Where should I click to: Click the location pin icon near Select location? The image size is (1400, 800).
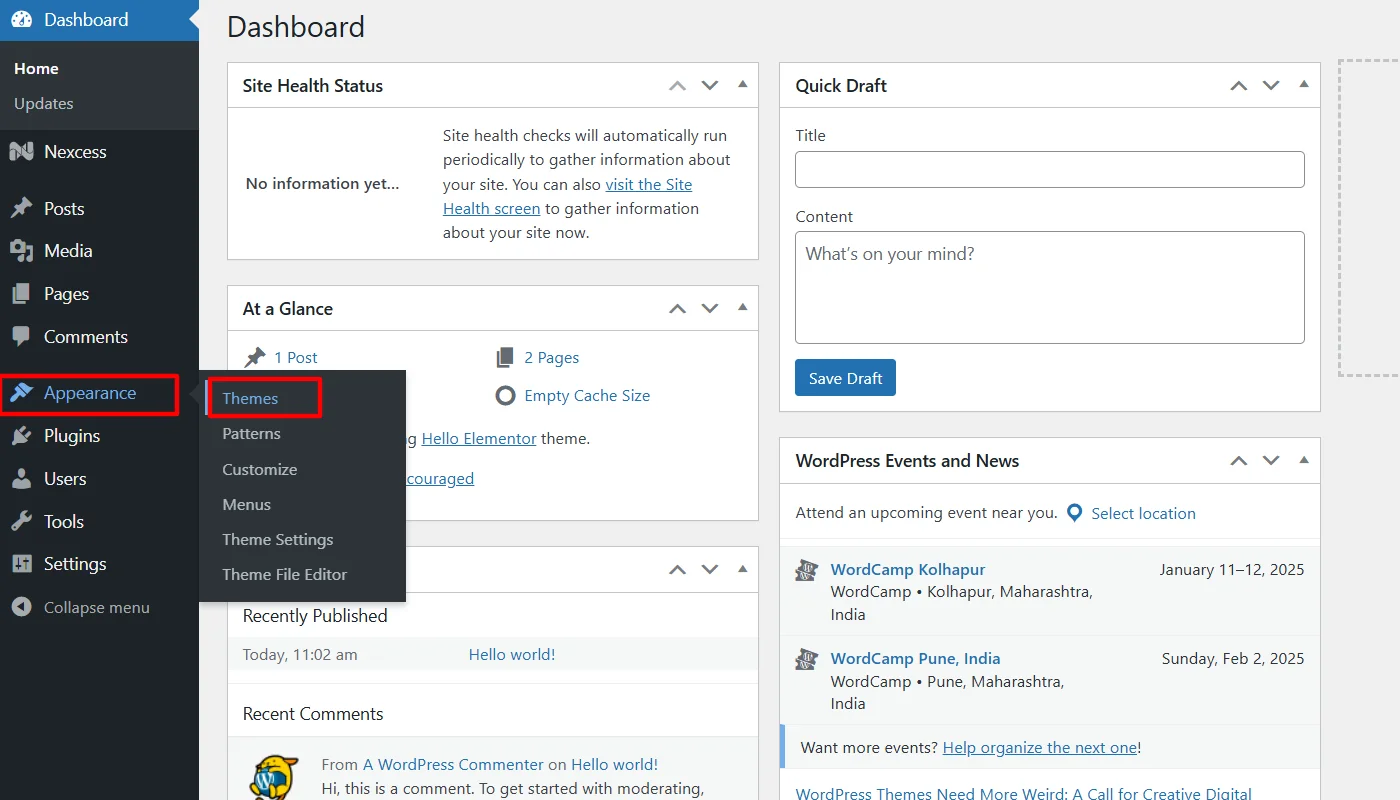click(x=1075, y=513)
